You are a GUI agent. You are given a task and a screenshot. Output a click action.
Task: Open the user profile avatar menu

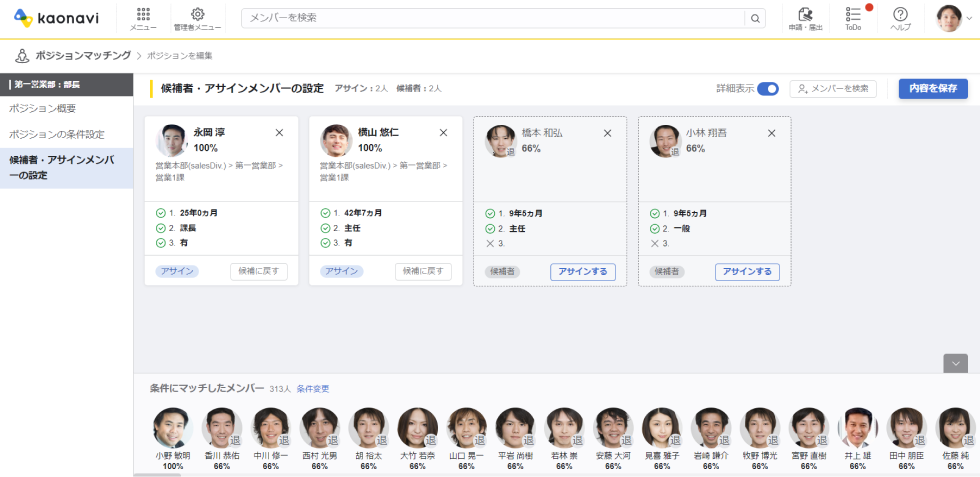(949, 18)
